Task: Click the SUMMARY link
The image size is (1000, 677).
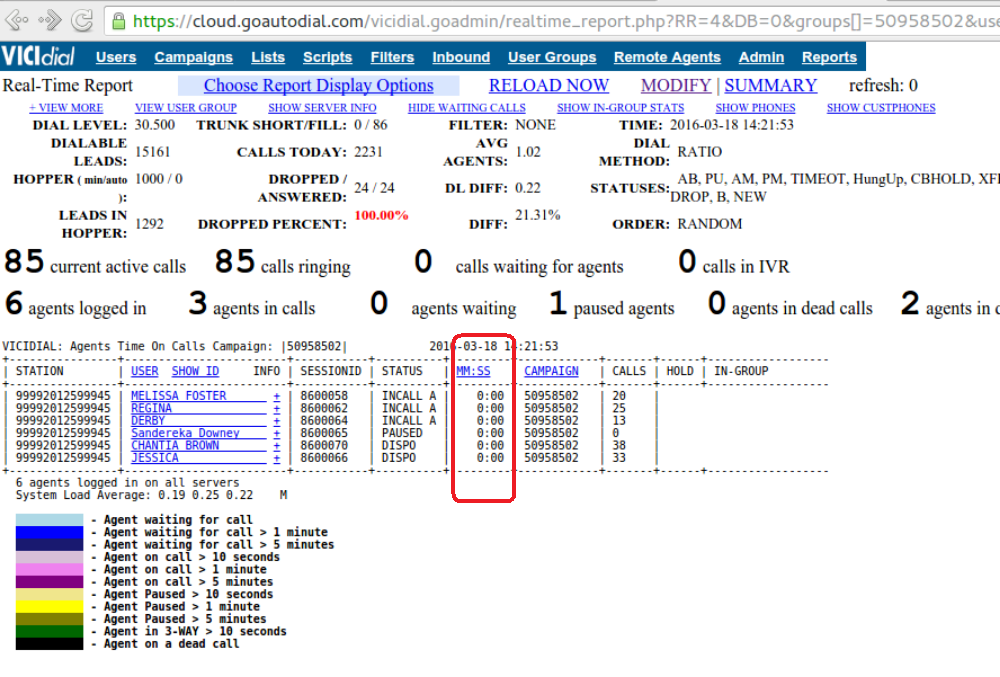Action: pyautogui.click(x=770, y=85)
